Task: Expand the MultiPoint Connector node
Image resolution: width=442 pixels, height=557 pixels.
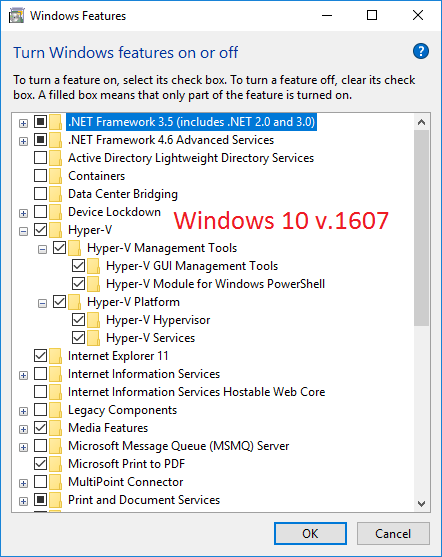Action: 23,483
